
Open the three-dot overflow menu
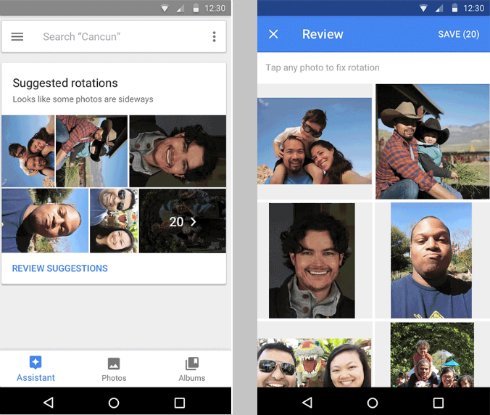click(214, 36)
